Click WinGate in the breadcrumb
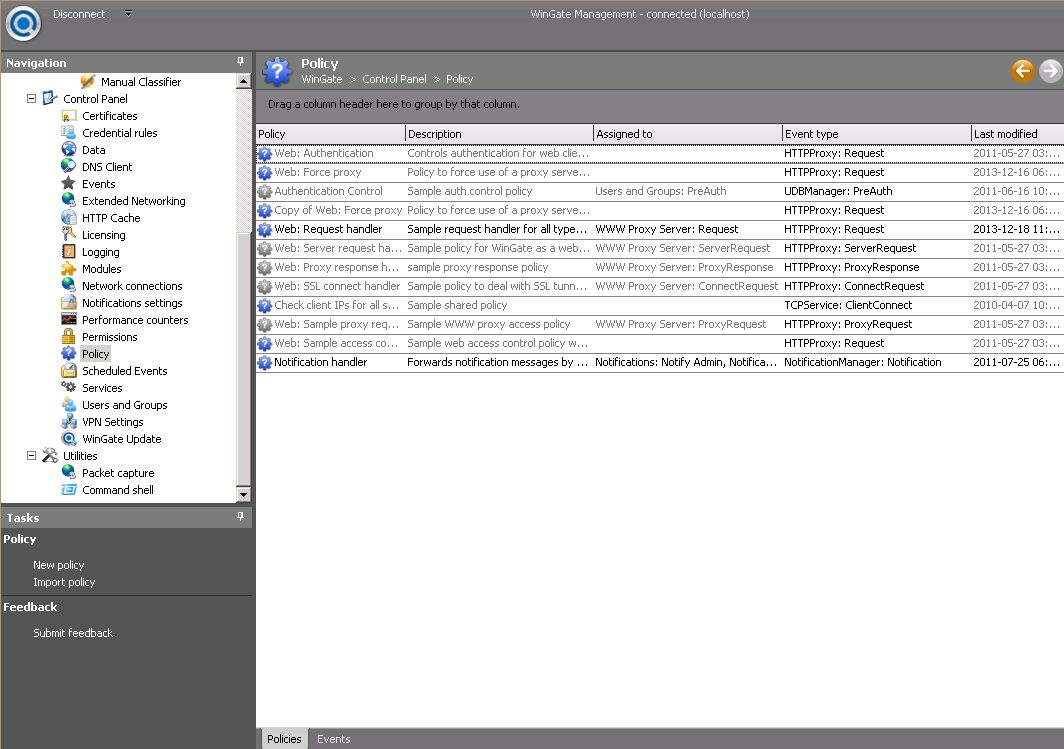The width and height of the screenshot is (1064, 749). (x=322, y=79)
